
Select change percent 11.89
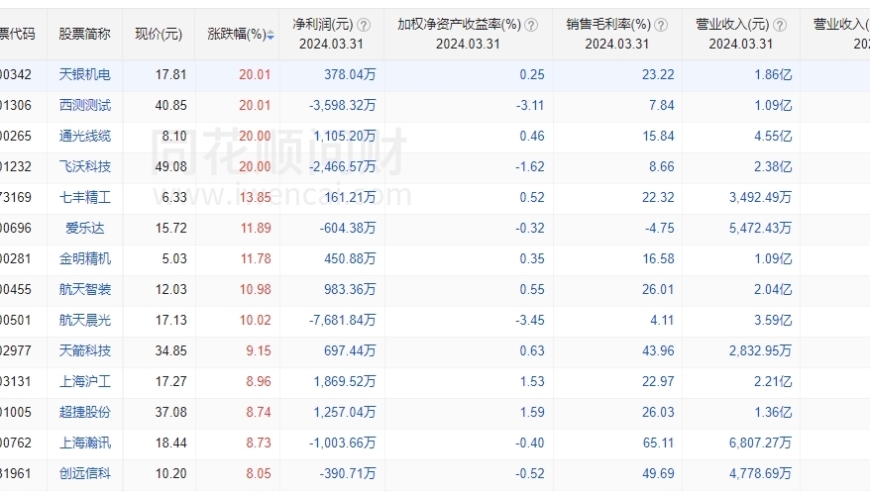point(256,228)
